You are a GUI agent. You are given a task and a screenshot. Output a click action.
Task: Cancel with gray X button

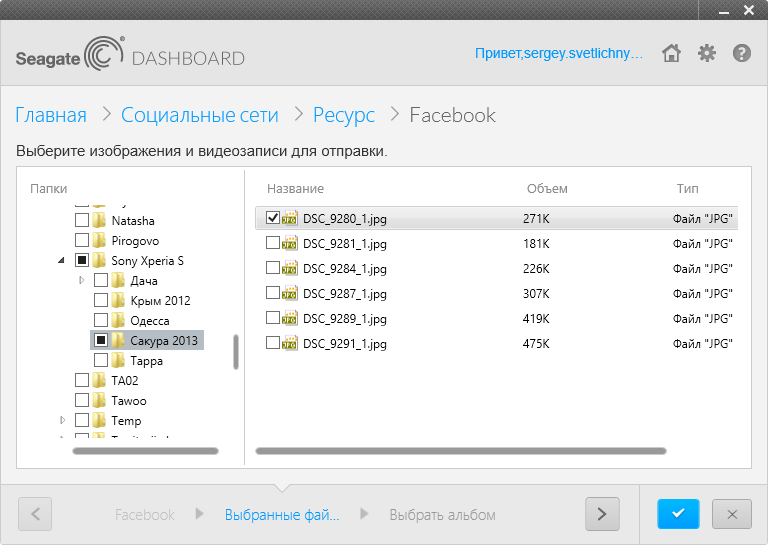pos(732,514)
